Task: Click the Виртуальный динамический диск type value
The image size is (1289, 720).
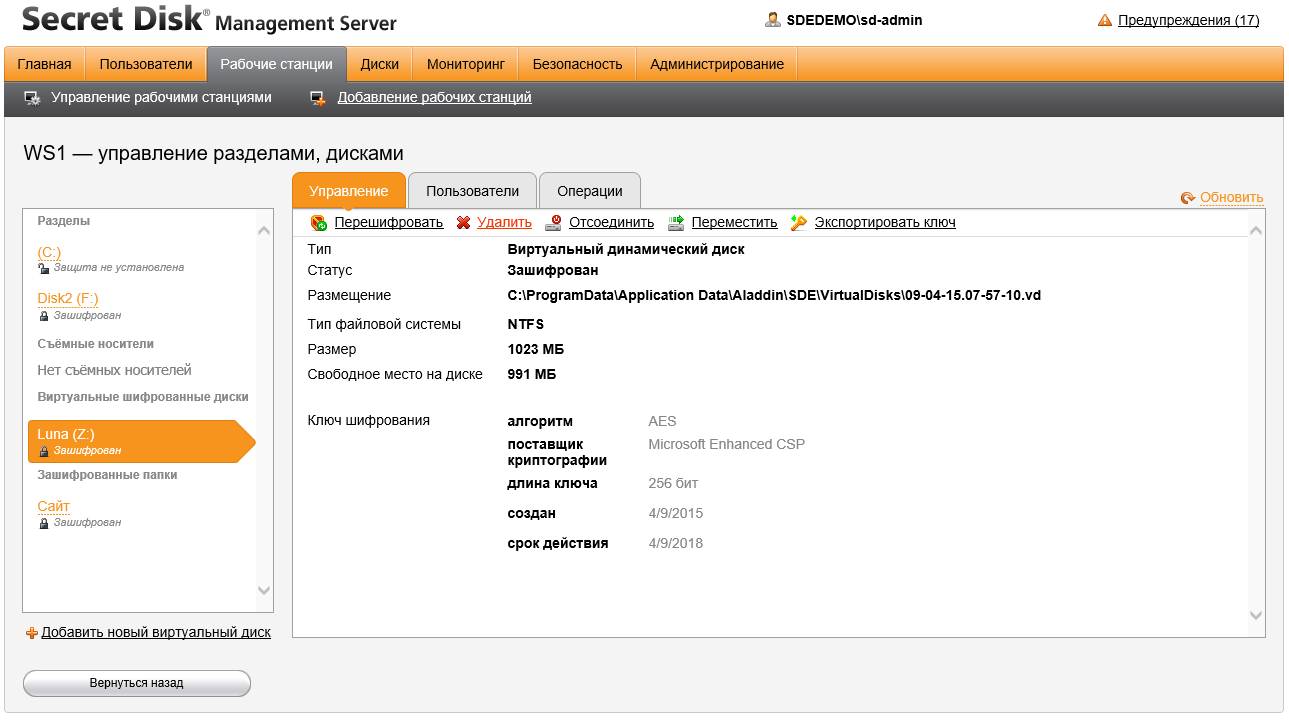Action: pyautogui.click(x=626, y=249)
